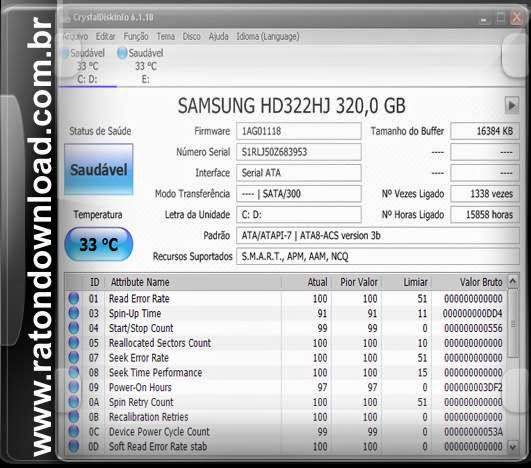Maximize the CrystalDiskInfo window

point(500,18)
